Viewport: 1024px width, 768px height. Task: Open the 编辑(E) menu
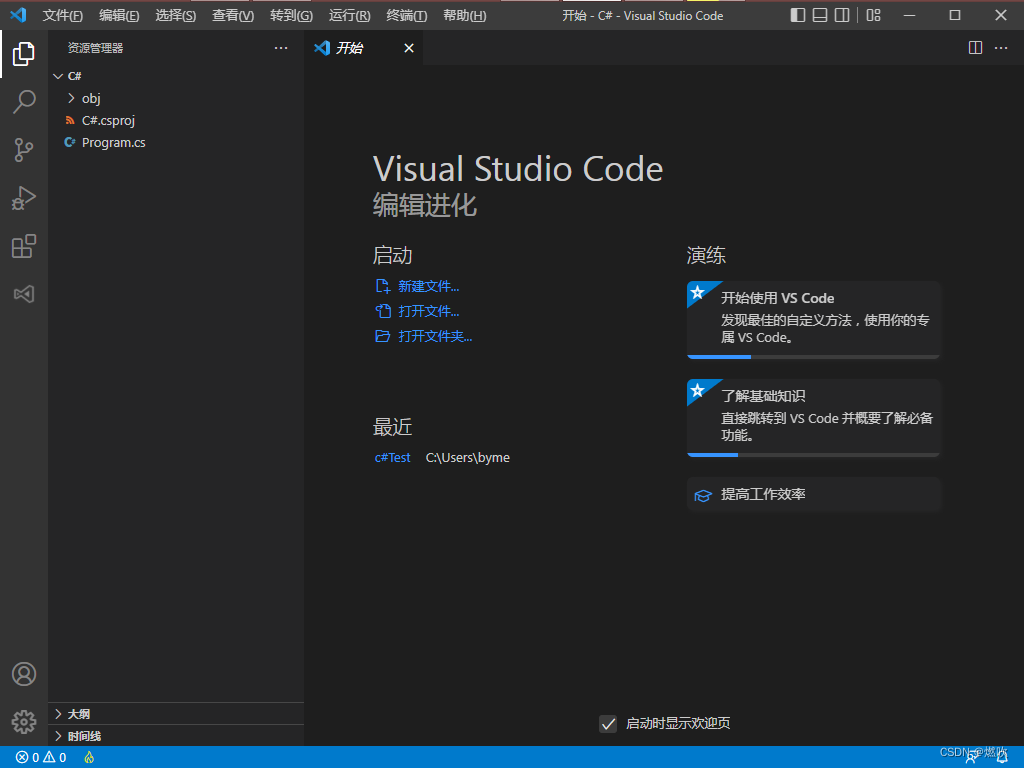119,15
